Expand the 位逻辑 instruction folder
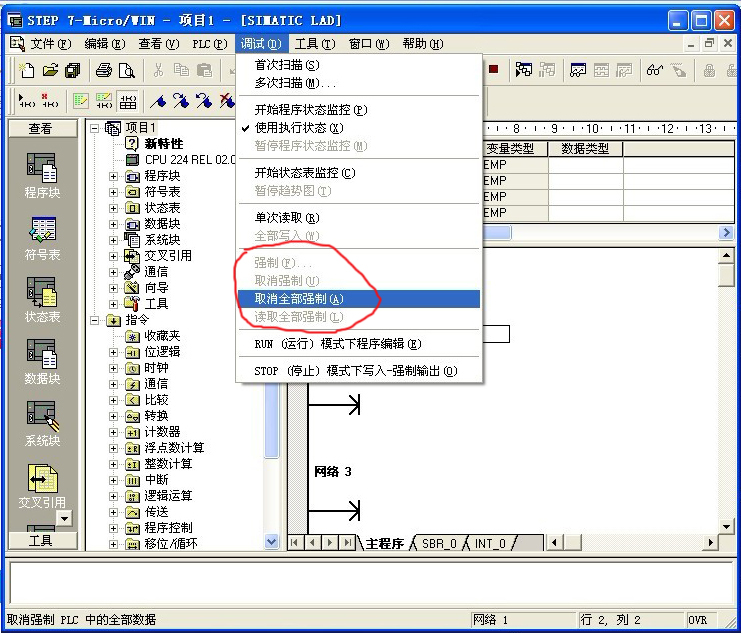Image resolution: width=741 pixels, height=633 pixels. (x=113, y=352)
